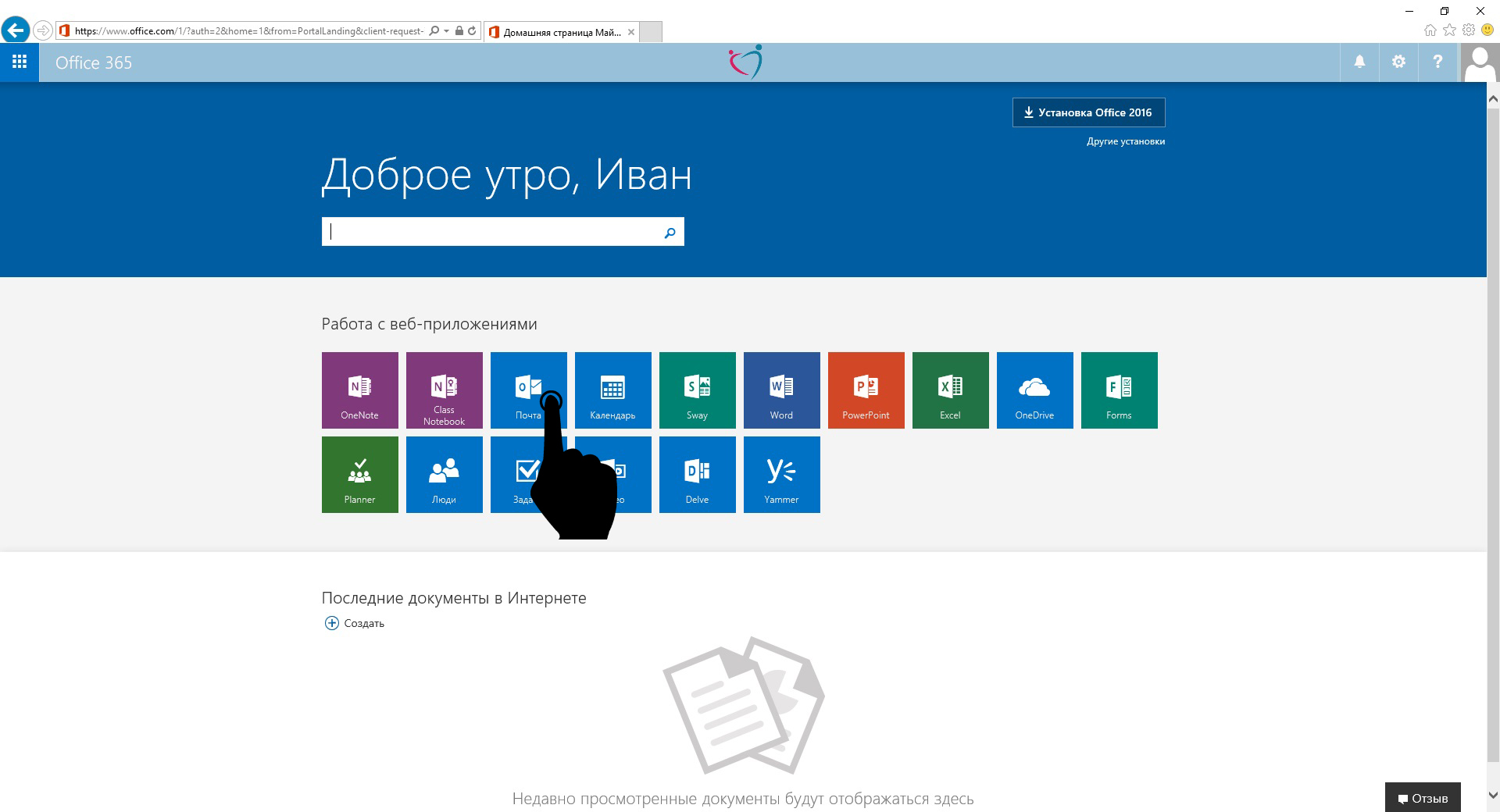The width and height of the screenshot is (1500, 812).
Task: Refresh the page in address bar
Action: pyautogui.click(x=472, y=31)
